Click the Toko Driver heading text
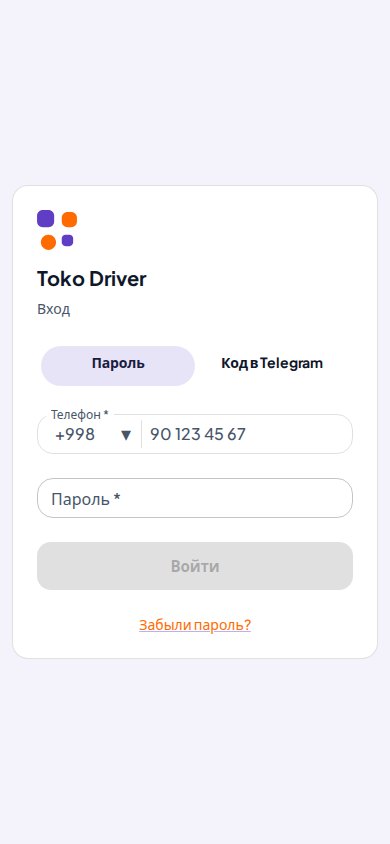Image resolution: width=390 pixels, height=844 pixels. (91, 279)
